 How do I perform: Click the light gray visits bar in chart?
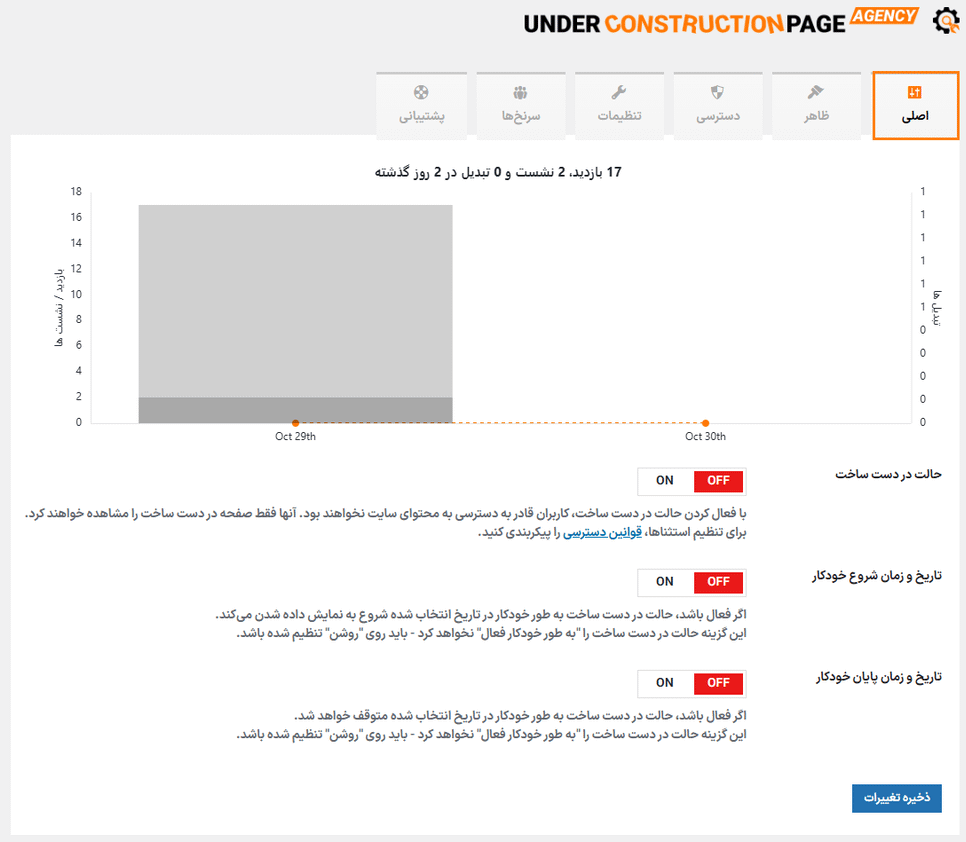(x=295, y=300)
